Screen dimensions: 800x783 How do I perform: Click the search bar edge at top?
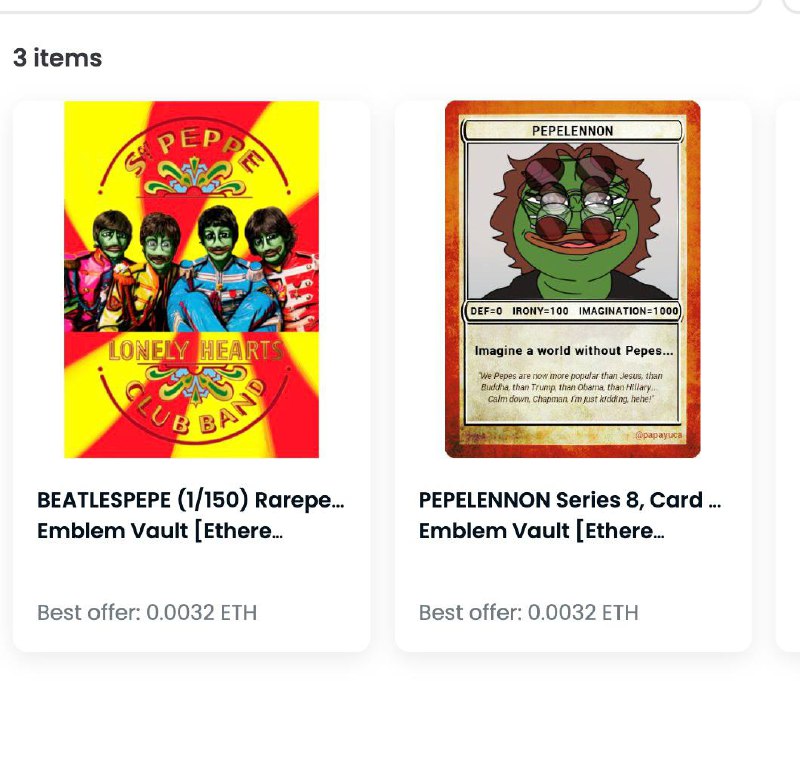(381, 6)
